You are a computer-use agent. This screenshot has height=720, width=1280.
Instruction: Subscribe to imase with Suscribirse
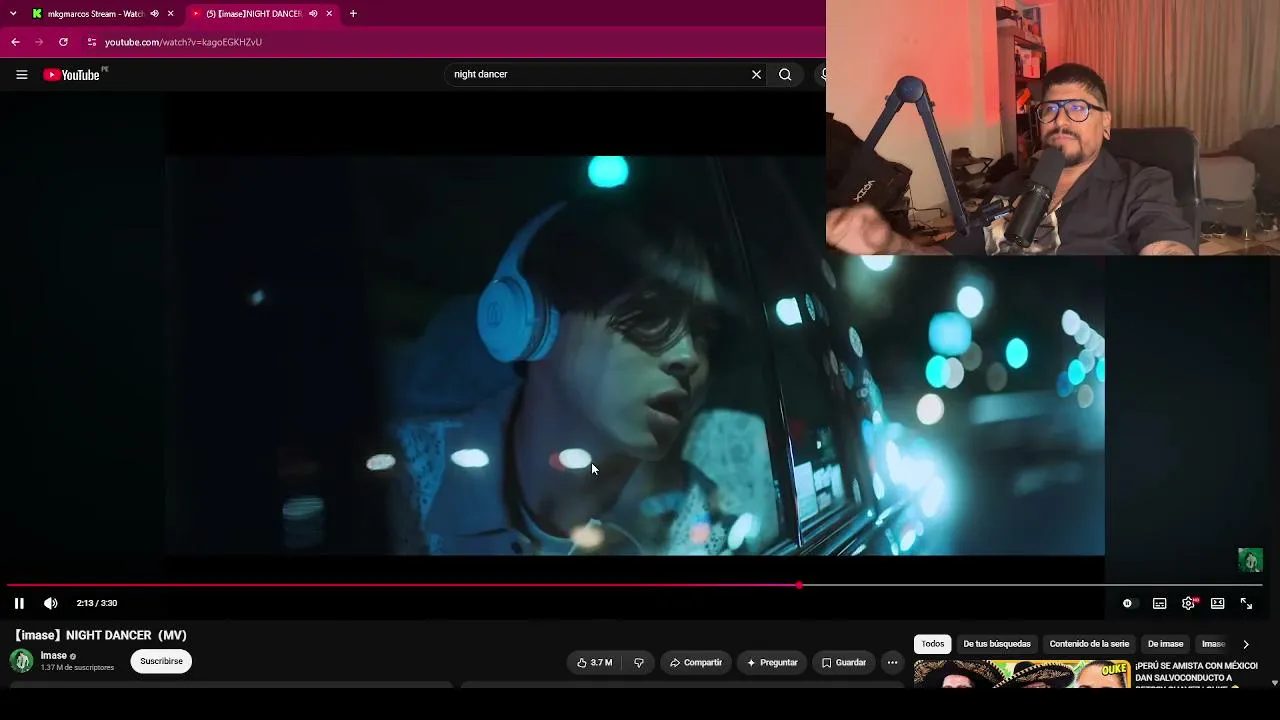coord(161,661)
